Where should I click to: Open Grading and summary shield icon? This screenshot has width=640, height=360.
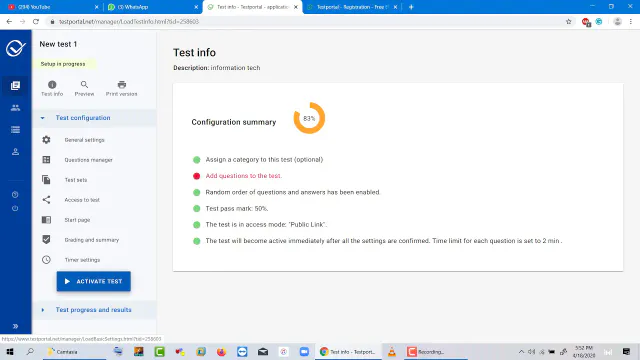click(x=46, y=240)
